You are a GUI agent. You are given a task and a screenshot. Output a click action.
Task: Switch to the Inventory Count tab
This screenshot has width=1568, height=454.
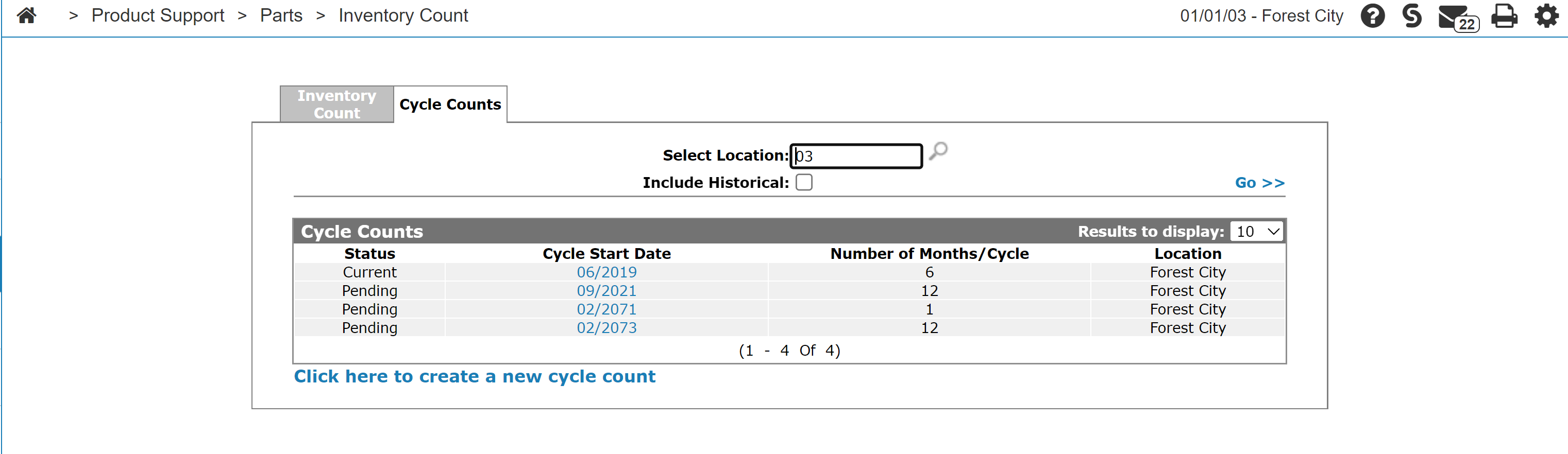point(336,104)
